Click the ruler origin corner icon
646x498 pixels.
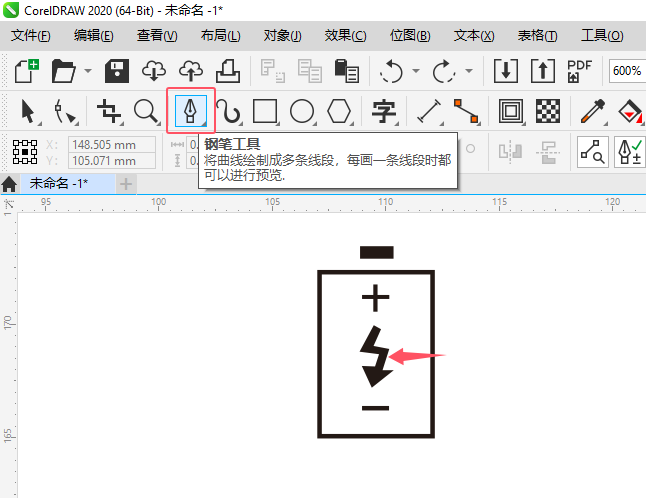(x=8, y=205)
